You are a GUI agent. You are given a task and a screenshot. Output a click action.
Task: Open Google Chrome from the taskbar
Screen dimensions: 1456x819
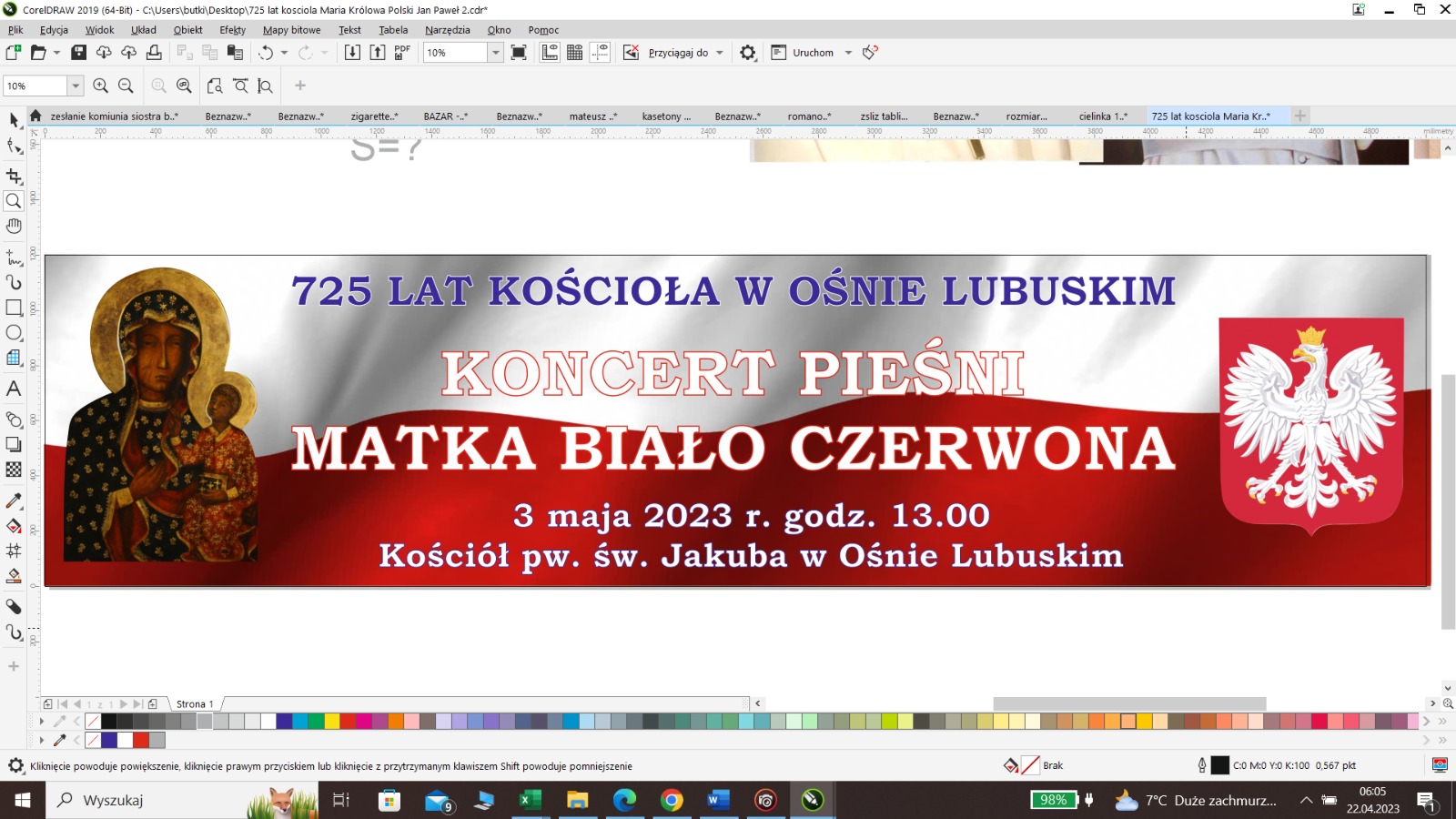672,800
